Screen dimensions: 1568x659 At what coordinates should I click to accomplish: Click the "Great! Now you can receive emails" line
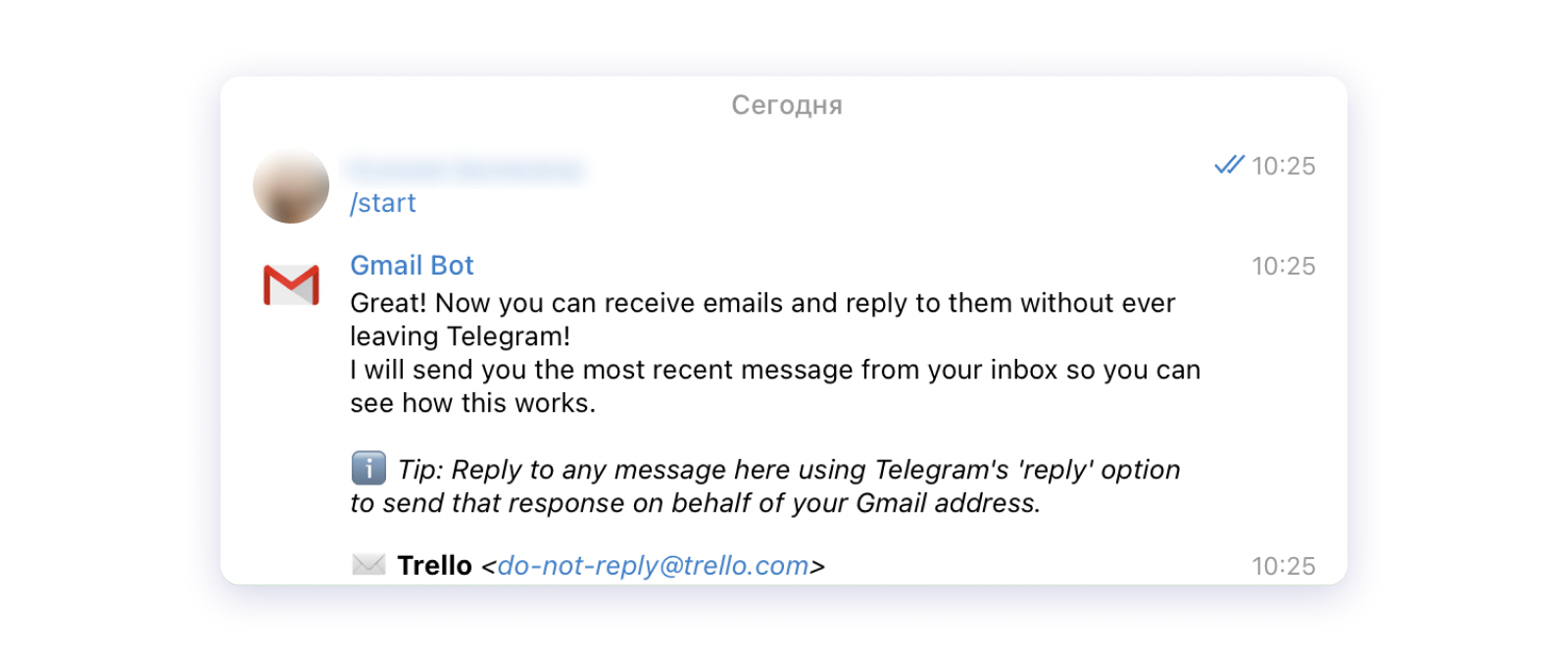coord(762,303)
